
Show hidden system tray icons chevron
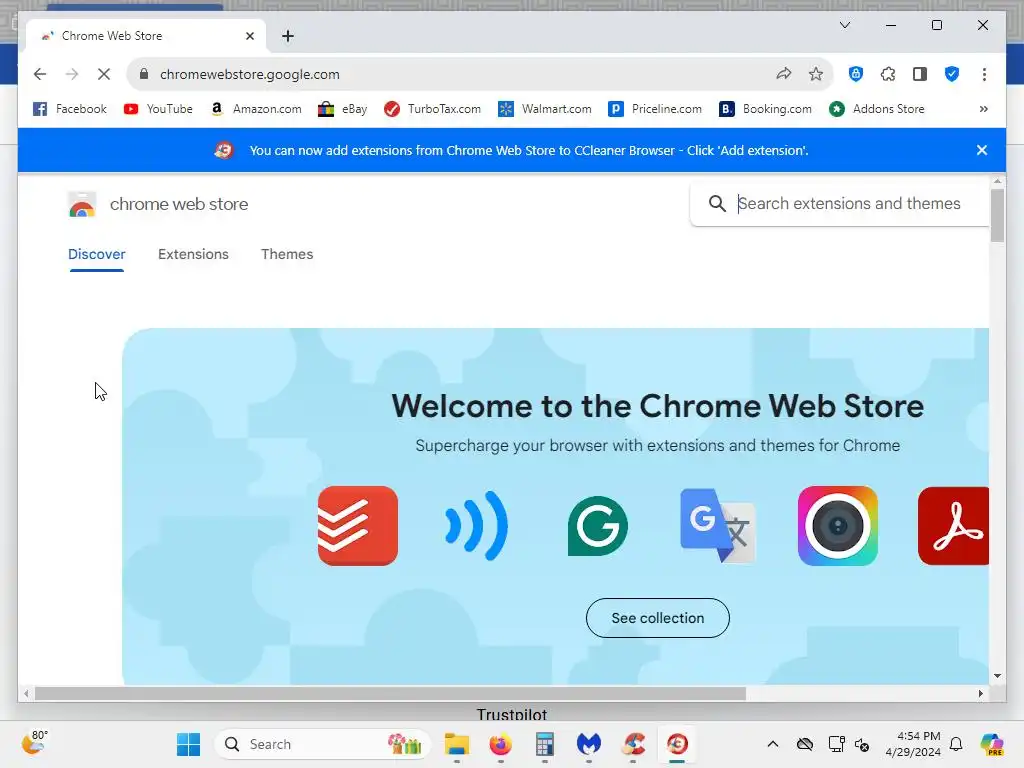point(773,744)
